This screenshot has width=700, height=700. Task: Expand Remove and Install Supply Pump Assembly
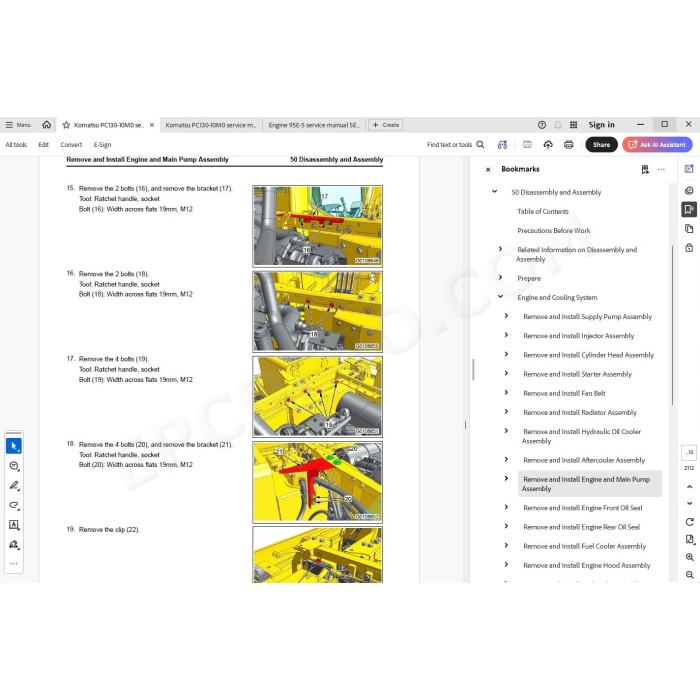click(x=506, y=316)
